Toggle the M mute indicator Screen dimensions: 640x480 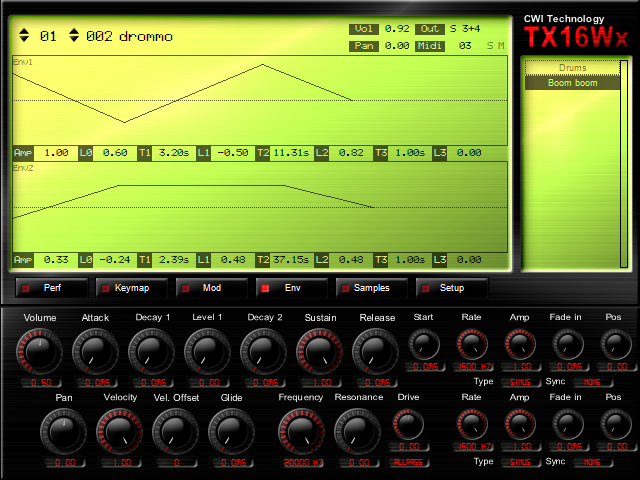pos(501,46)
